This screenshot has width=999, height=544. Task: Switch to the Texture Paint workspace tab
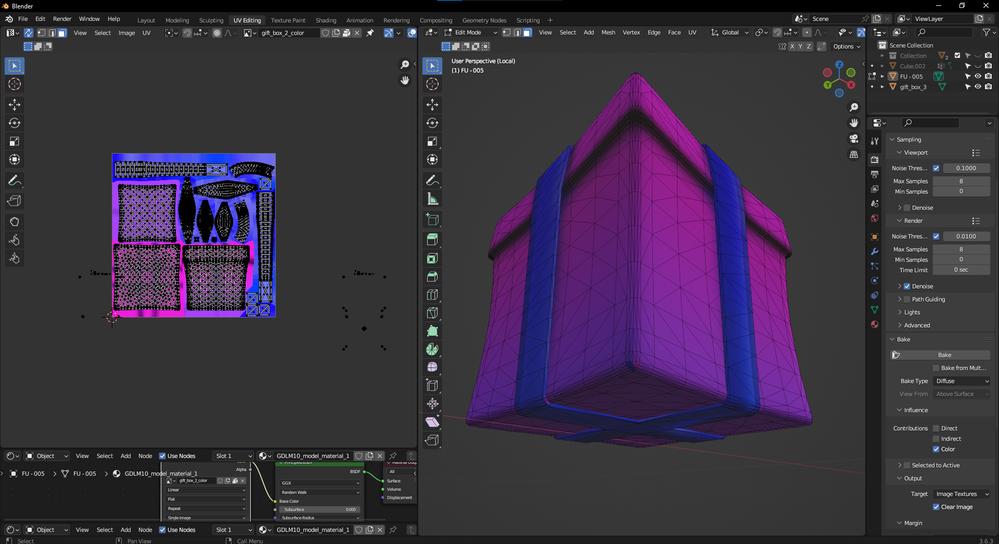[x=288, y=20]
